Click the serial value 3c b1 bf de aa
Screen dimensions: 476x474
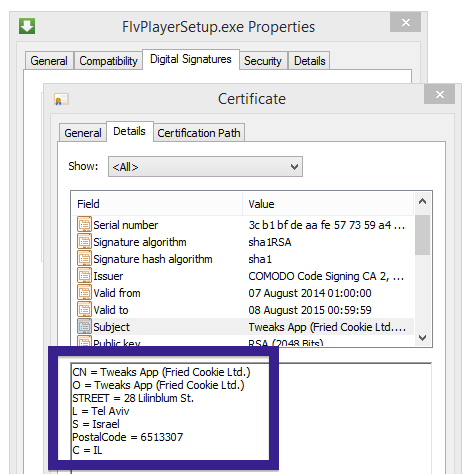tap(327, 225)
